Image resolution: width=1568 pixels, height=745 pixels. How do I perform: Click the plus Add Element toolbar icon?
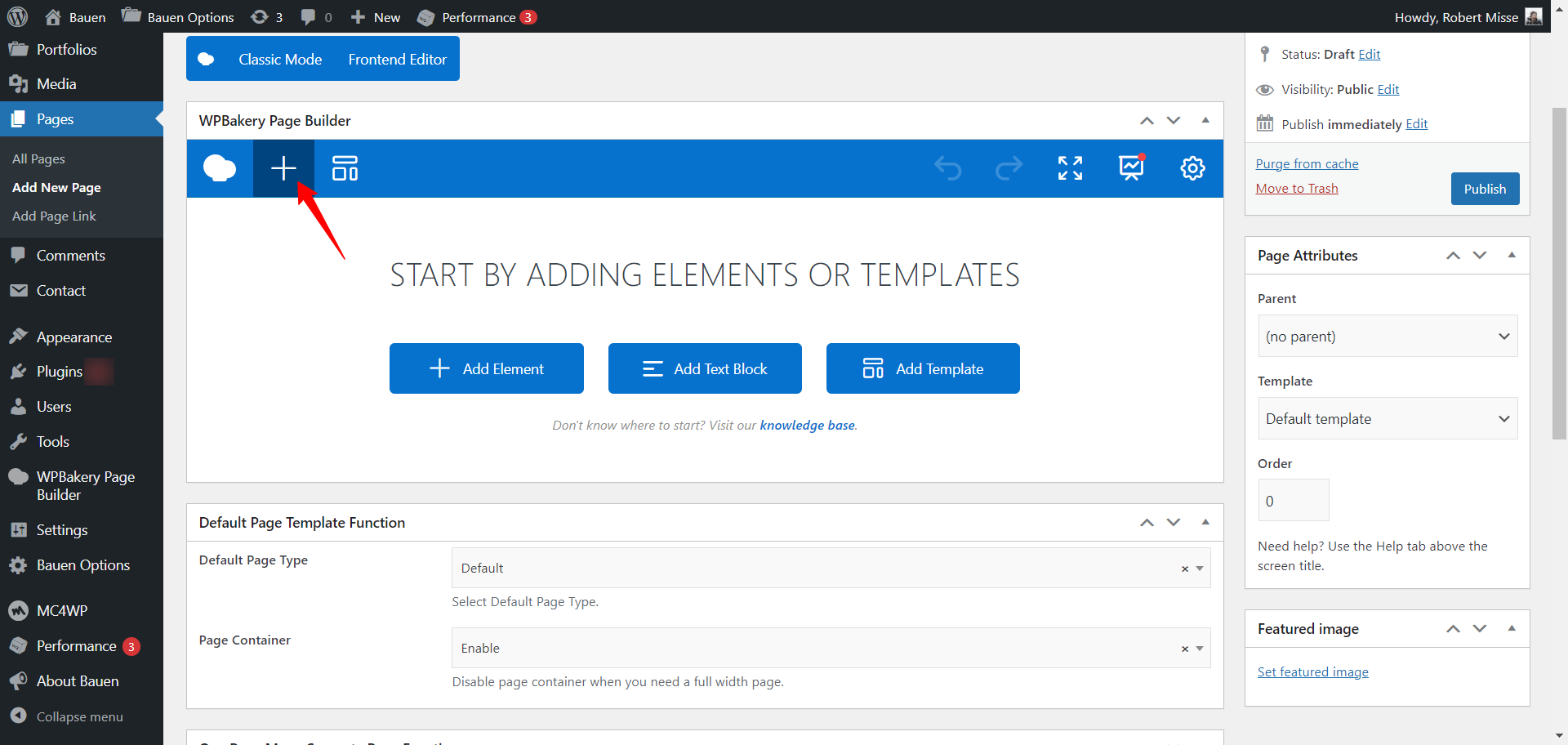click(283, 168)
